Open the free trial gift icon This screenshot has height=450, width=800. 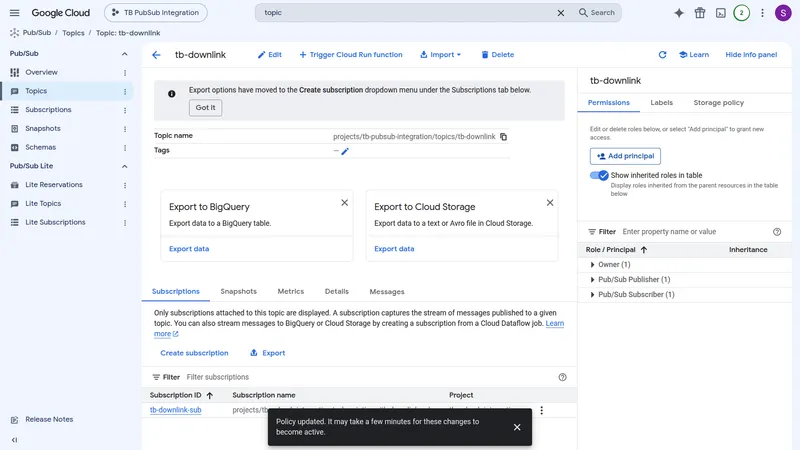click(699, 13)
